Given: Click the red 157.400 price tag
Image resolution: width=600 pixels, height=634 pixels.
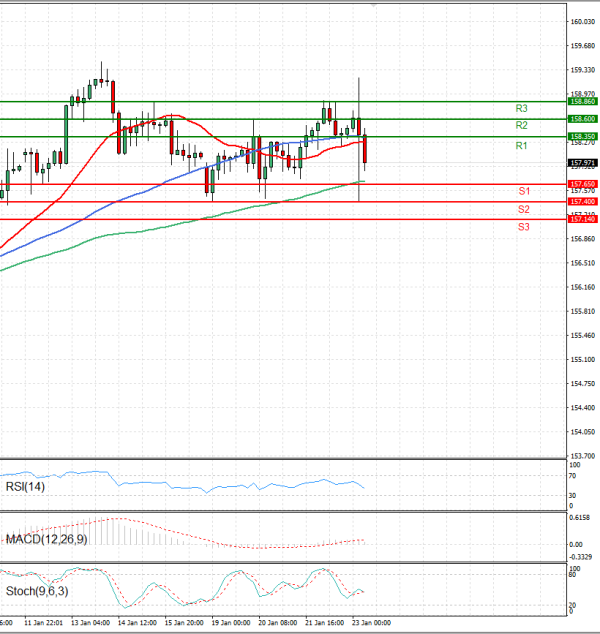Looking at the screenshot, I should (582, 201).
